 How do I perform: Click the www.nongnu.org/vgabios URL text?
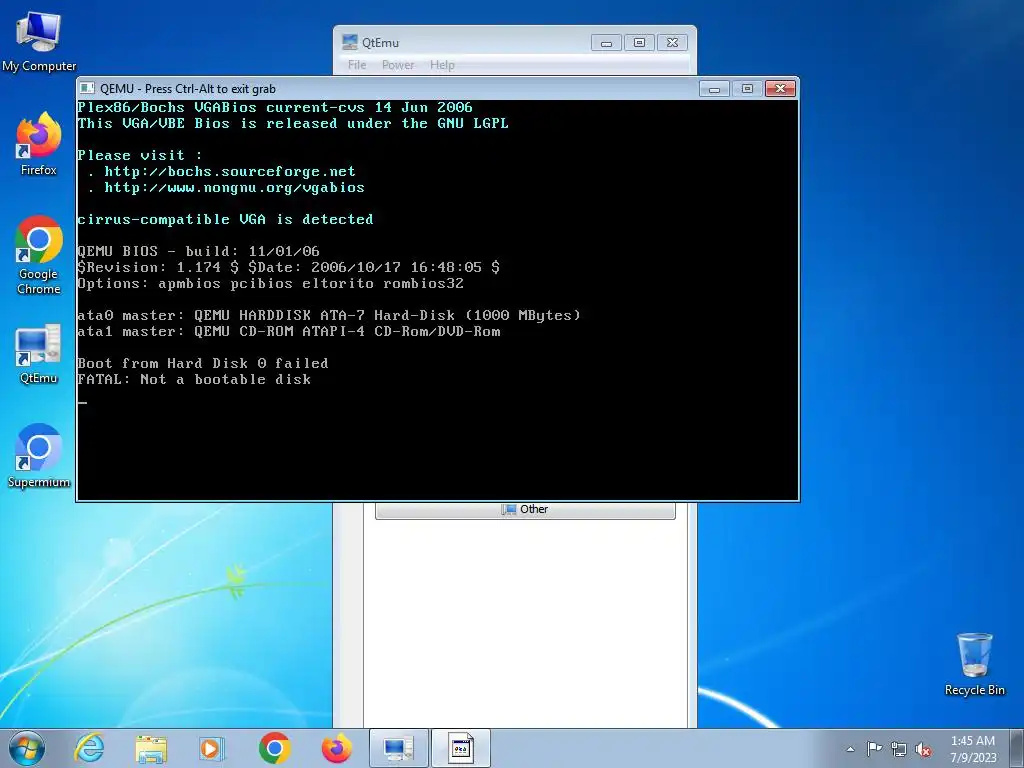[234, 187]
